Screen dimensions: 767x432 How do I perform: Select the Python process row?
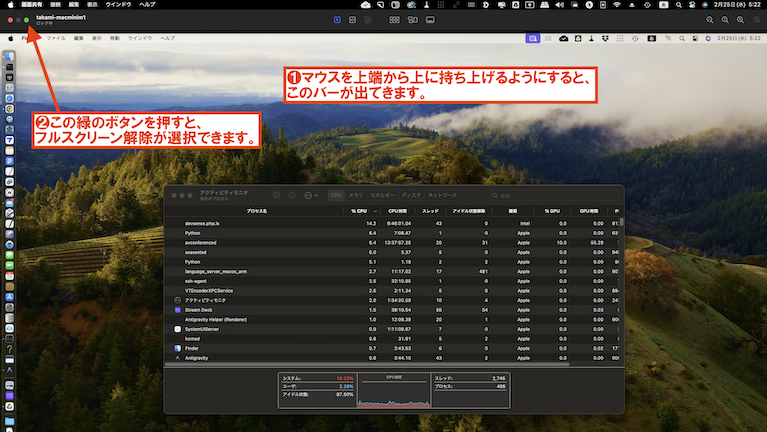[200, 232]
